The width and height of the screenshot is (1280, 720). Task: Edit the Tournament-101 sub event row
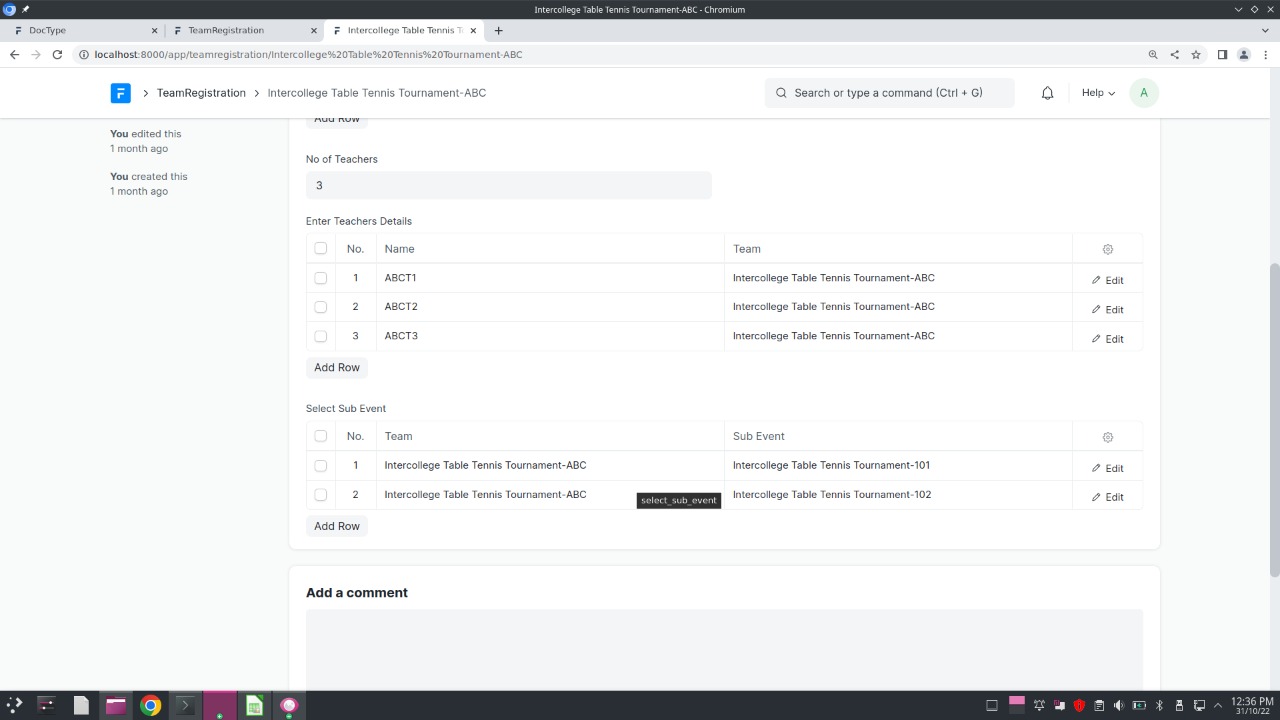click(1107, 468)
